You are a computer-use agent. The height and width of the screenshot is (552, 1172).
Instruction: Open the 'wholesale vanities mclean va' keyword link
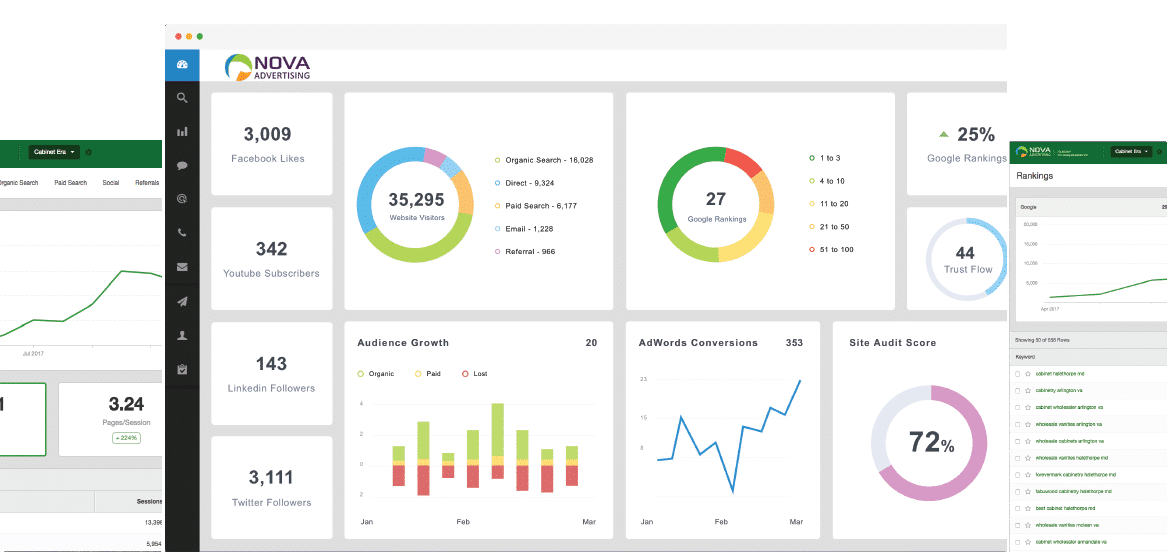(1067, 525)
